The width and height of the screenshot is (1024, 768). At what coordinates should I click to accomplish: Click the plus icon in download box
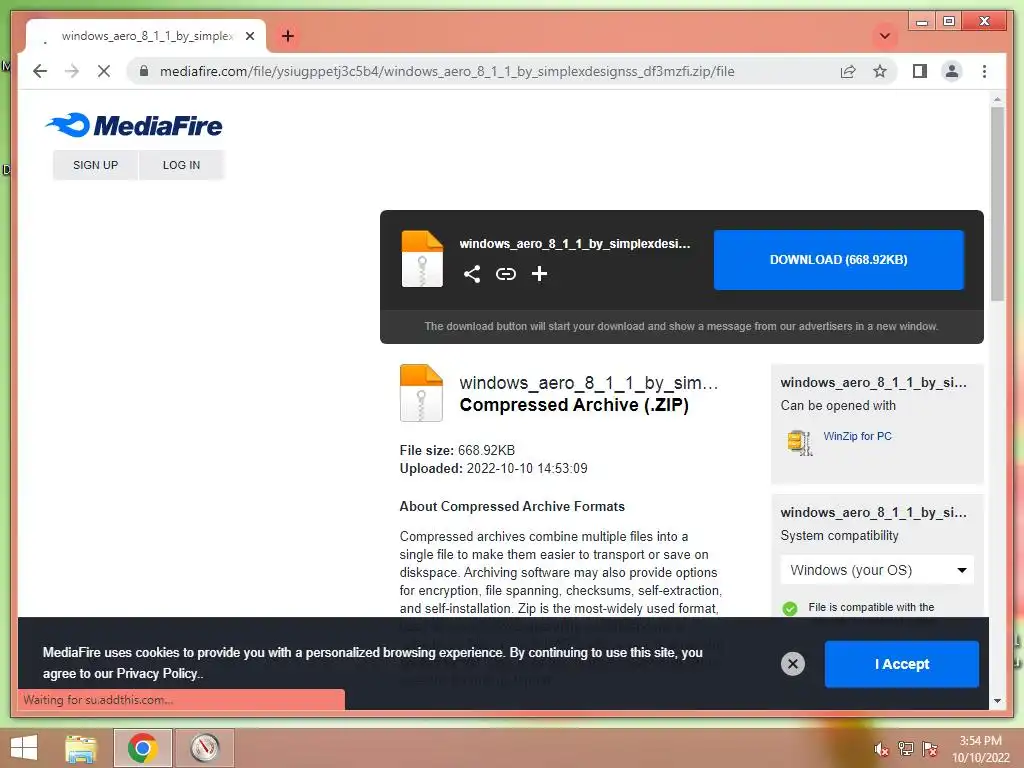point(539,274)
